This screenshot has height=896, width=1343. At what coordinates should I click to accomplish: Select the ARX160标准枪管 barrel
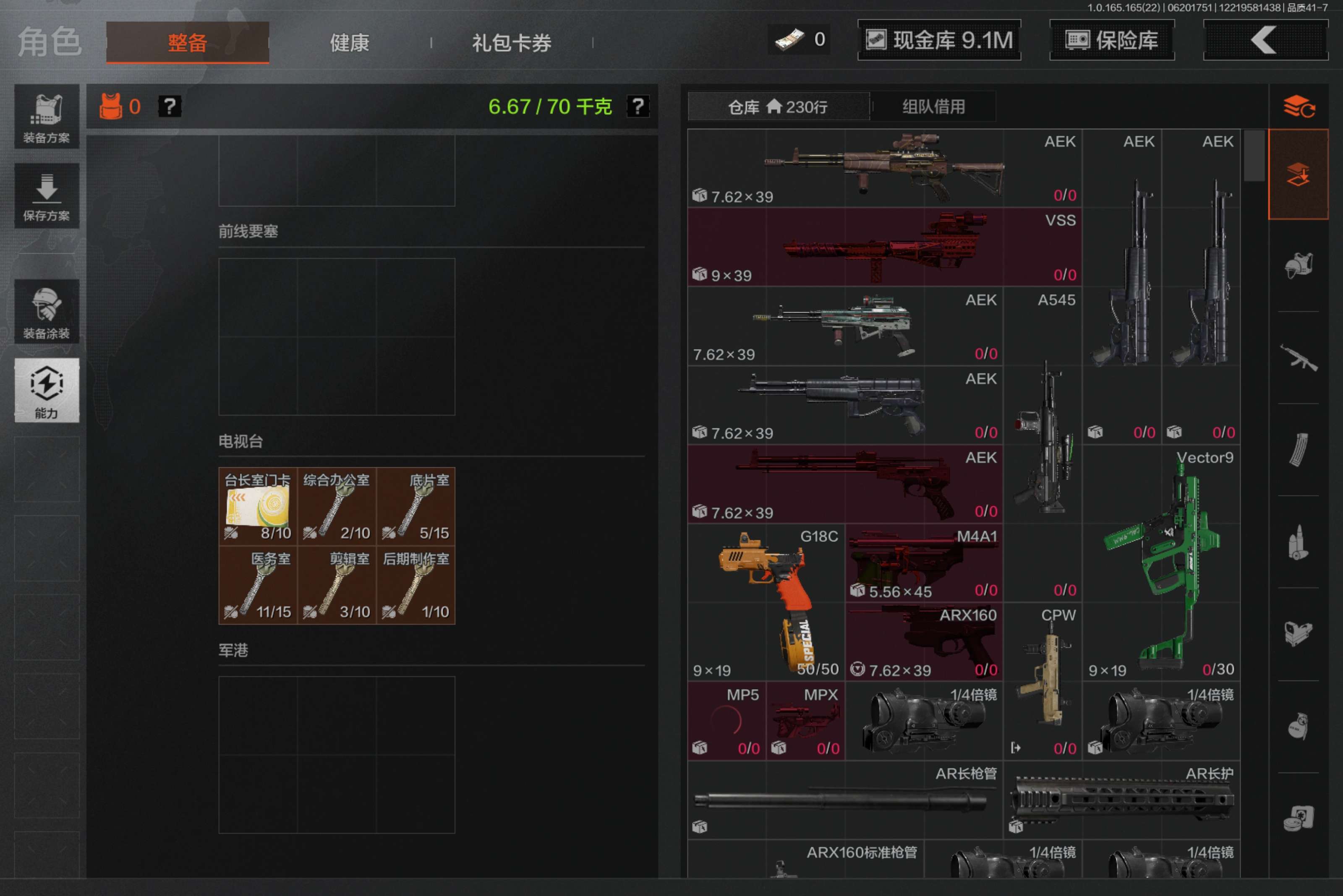click(x=805, y=859)
